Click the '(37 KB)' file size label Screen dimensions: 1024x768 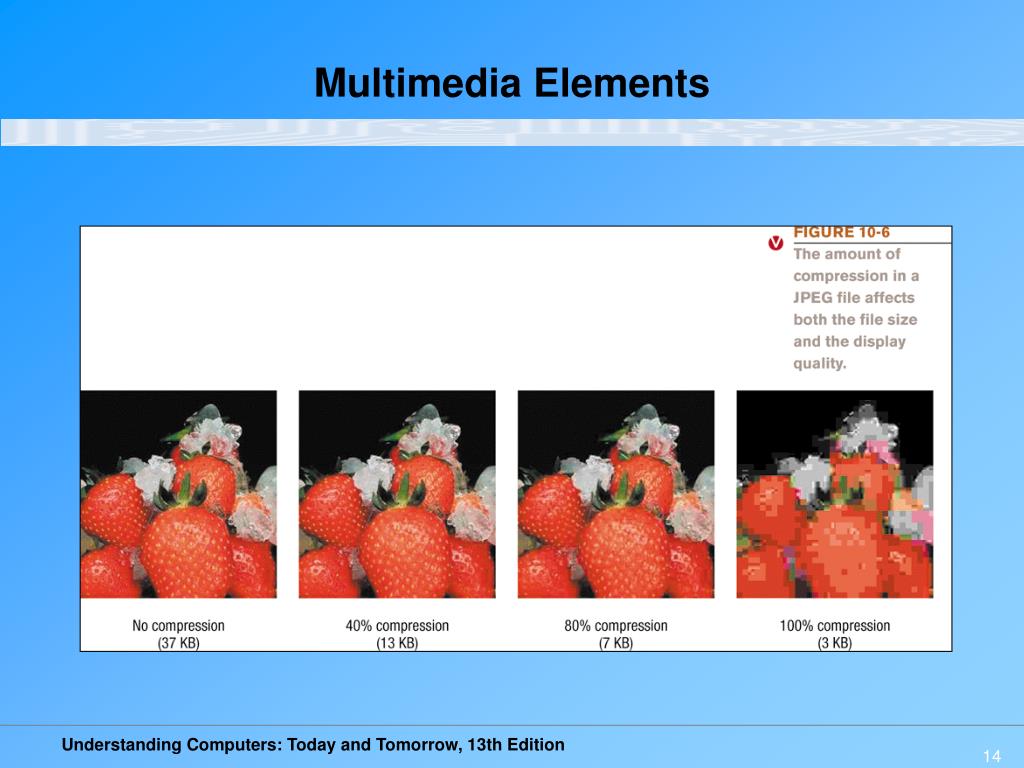click(x=178, y=643)
